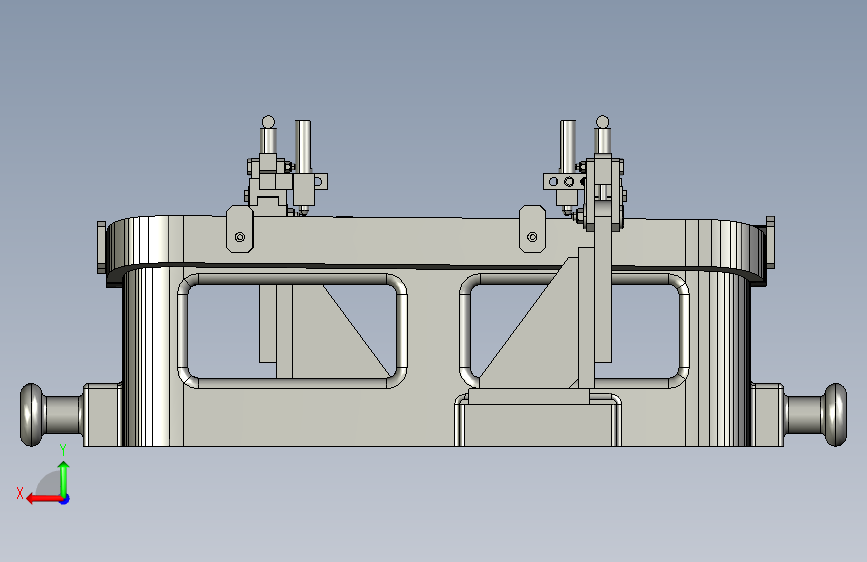Screen dimensions: 867x562
Task: Click the red X axis arrow of the triad
Action: click(x=44, y=499)
